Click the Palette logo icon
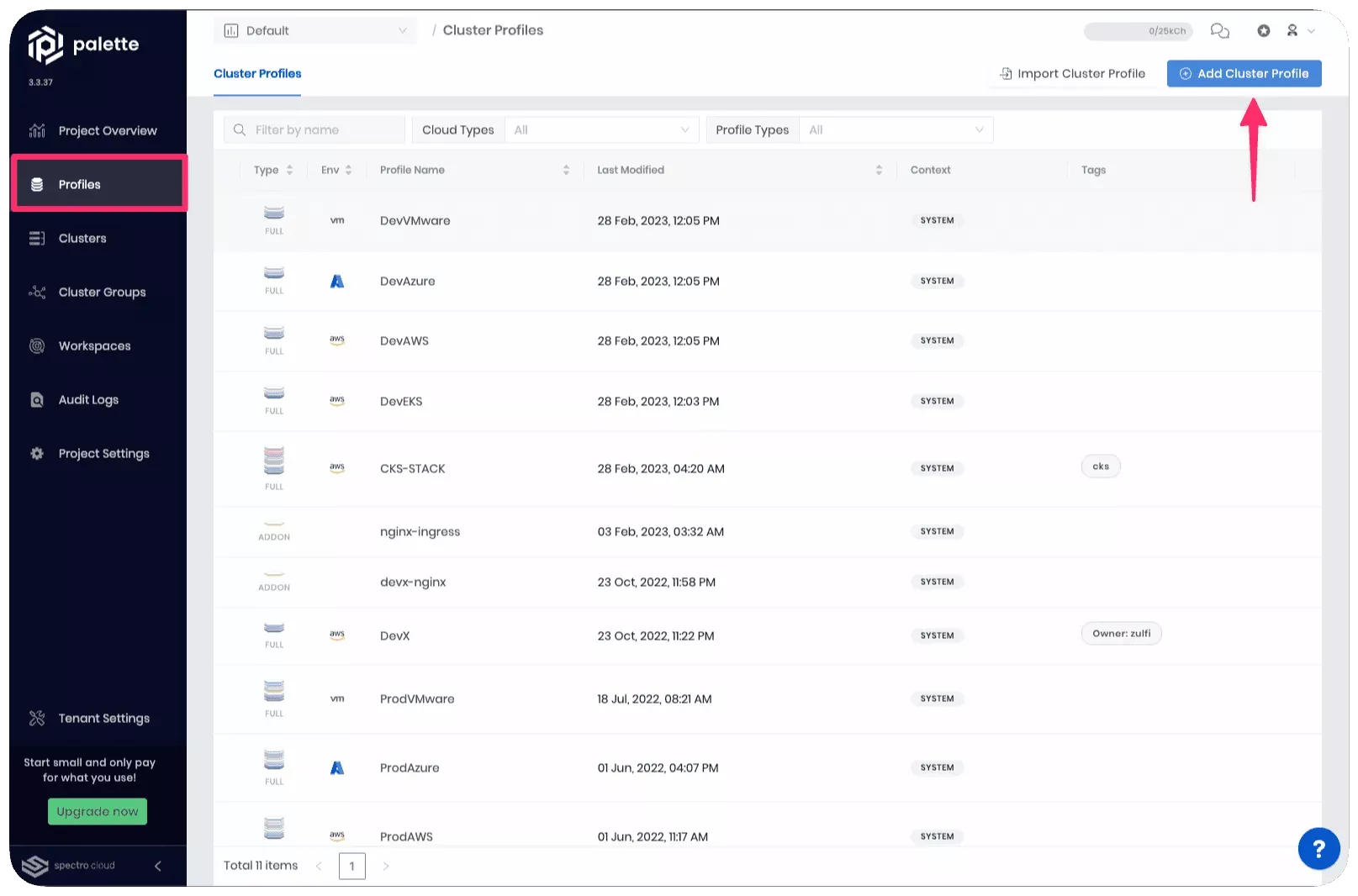The height and width of the screenshot is (896, 1358). pos(45,45)
